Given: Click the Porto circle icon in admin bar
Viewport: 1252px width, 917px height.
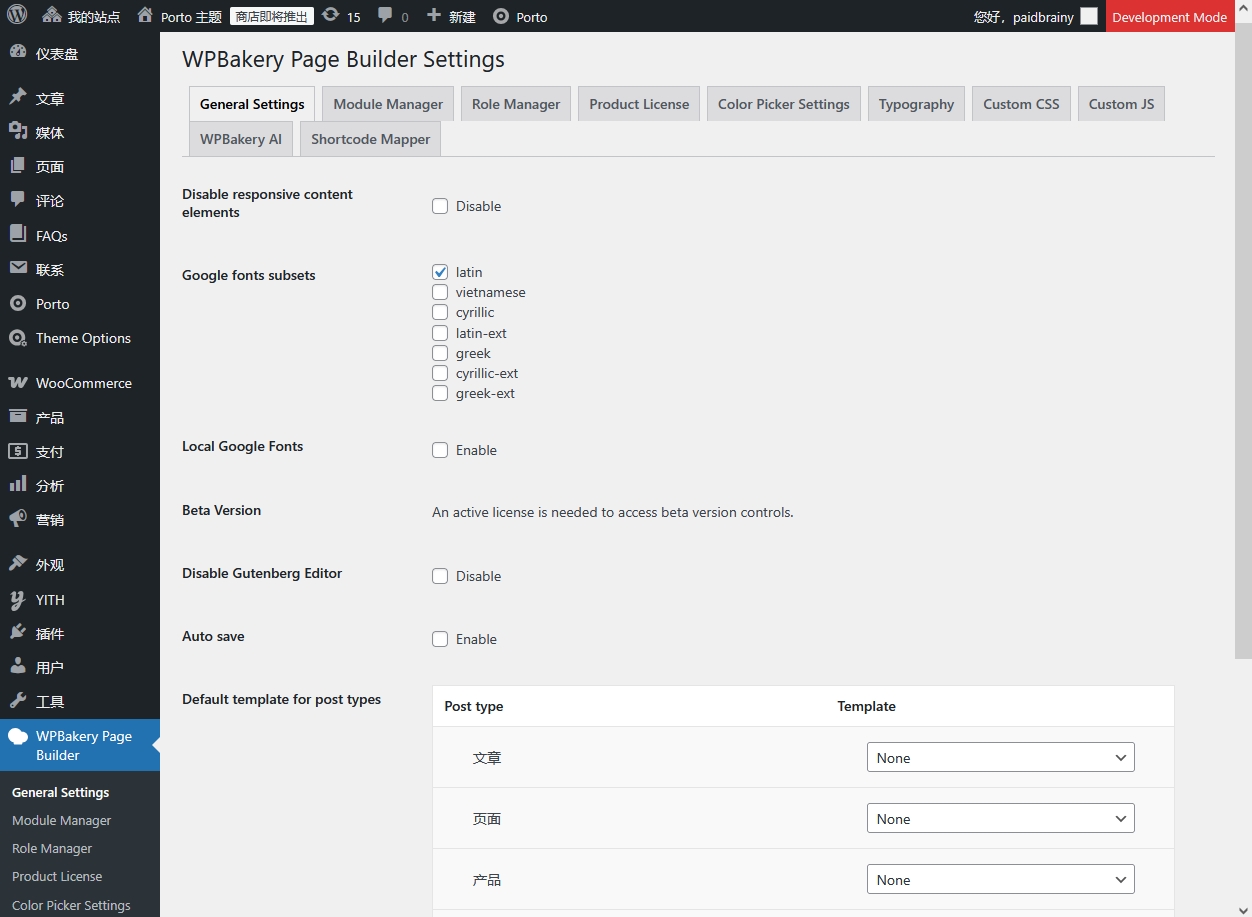Looking at the screenshot, I should pos(501,16).
